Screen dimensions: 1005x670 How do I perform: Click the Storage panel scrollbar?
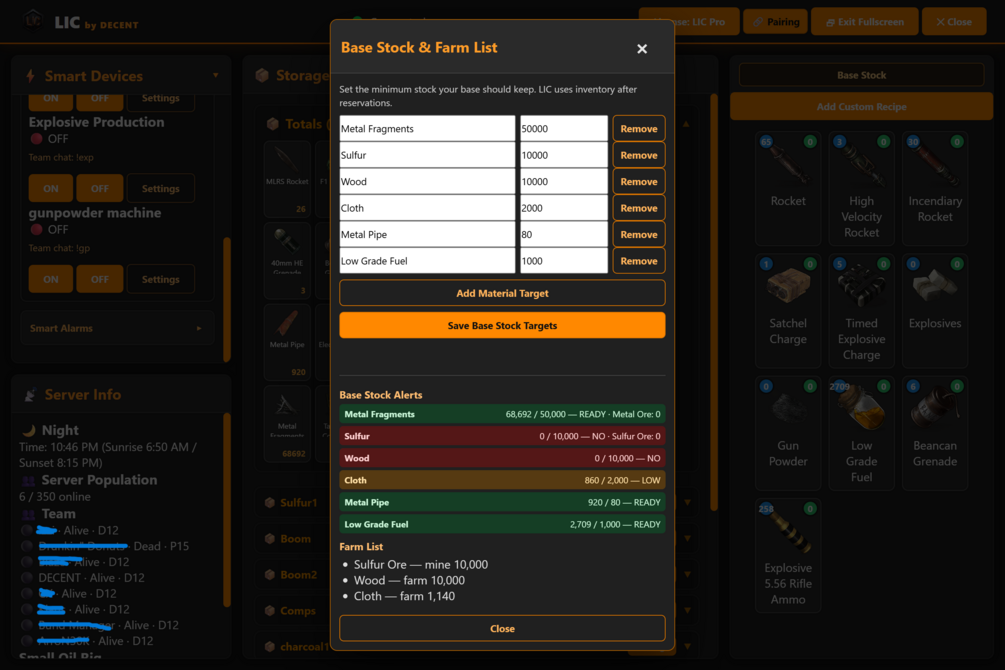pos(713,301)
